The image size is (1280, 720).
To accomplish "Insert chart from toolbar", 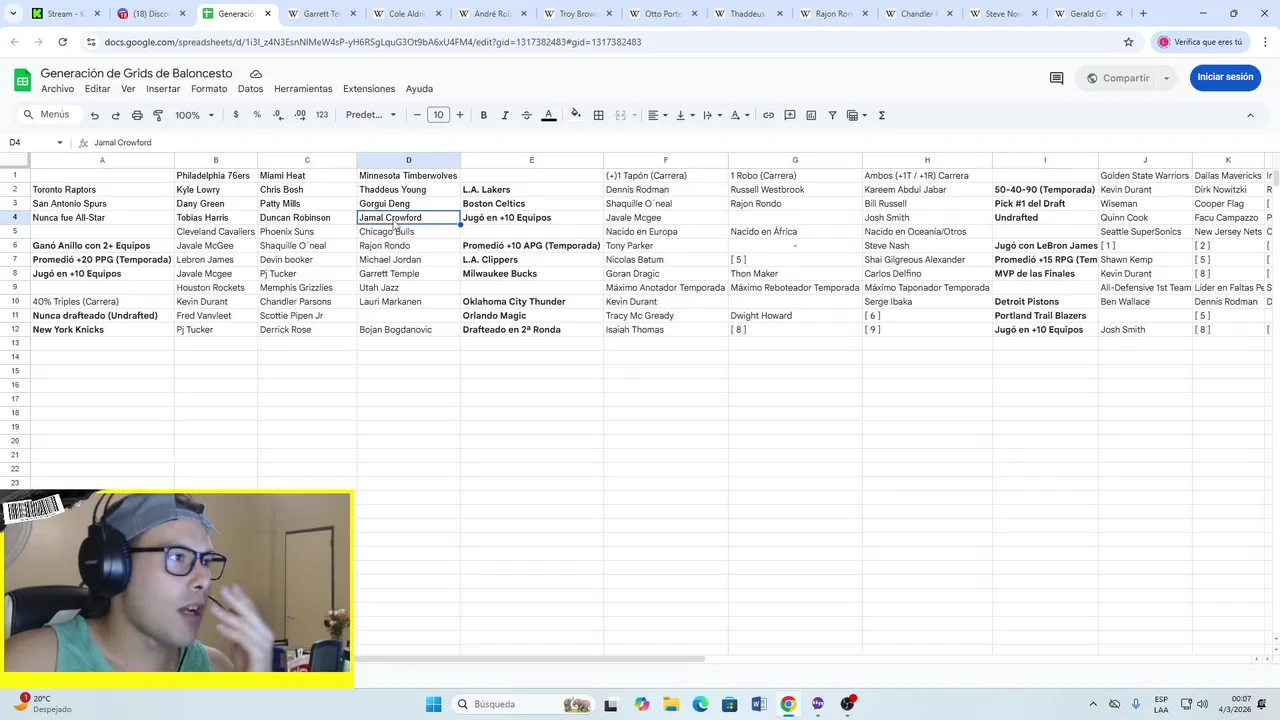I will pos(811,115).
